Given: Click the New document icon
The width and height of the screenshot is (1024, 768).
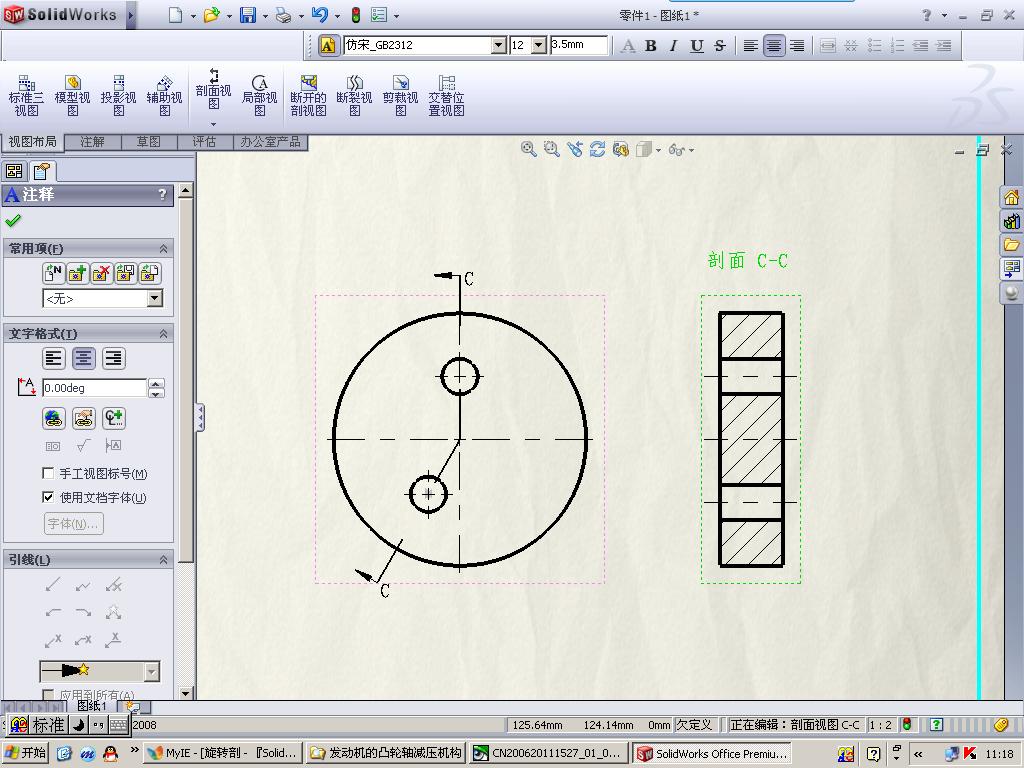Looking at the screenshot, I should 175,15.
